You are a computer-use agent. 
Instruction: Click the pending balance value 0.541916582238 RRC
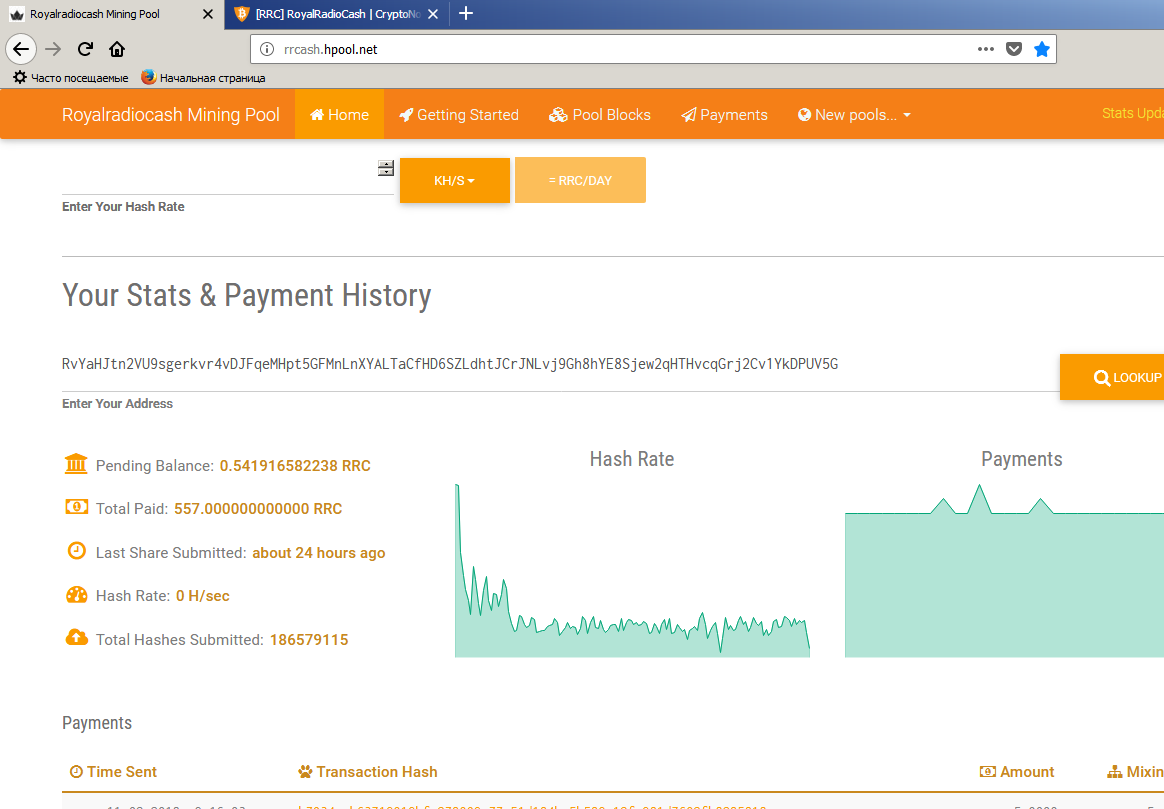point(295,466)
